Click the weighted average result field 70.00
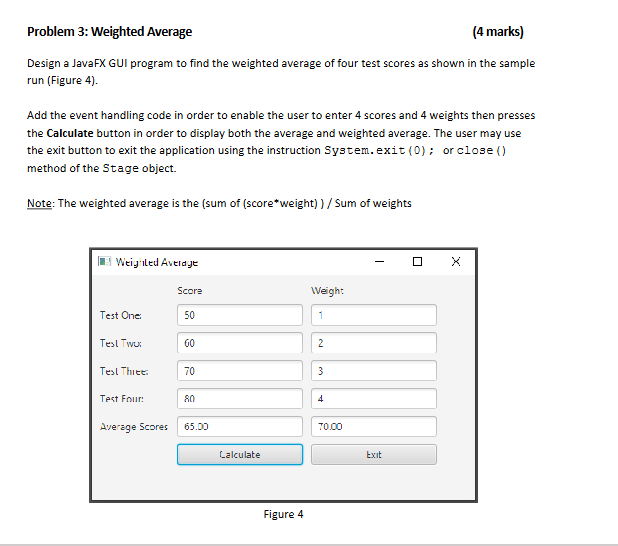The width and height of the screenshot is (618, 546). [x=374, y=427]
